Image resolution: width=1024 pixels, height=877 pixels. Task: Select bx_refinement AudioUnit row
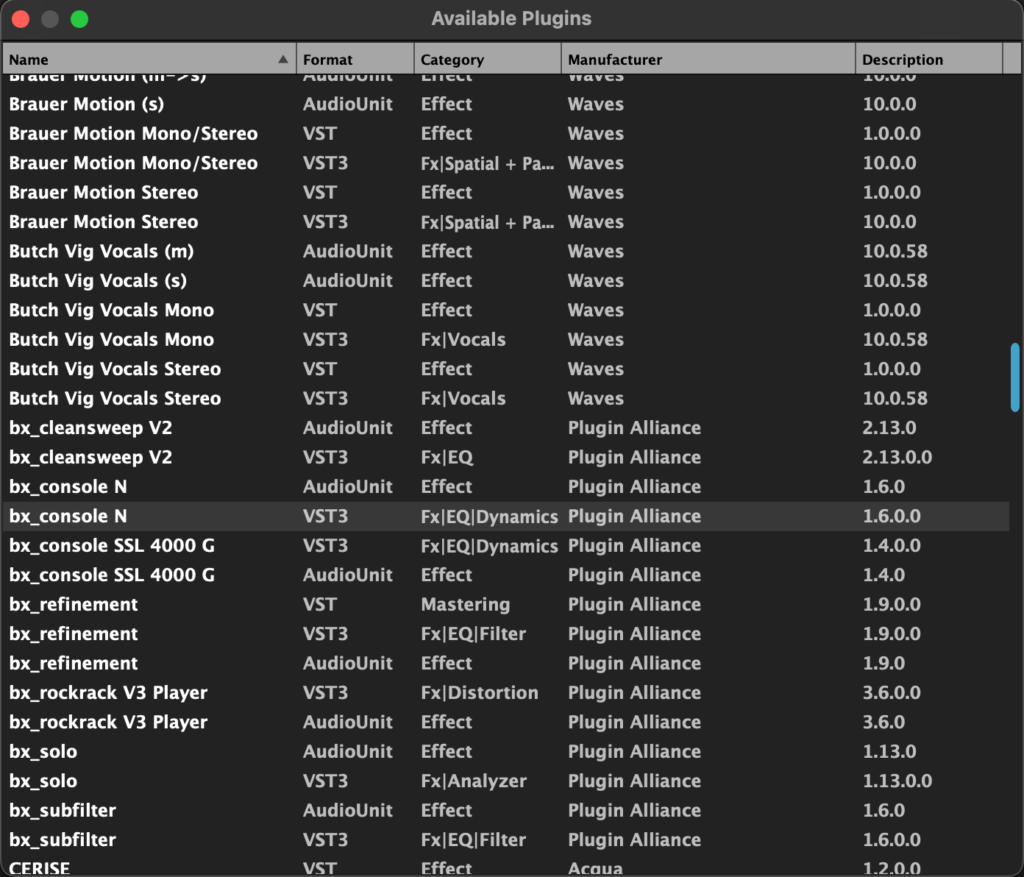tap(506, 663)
